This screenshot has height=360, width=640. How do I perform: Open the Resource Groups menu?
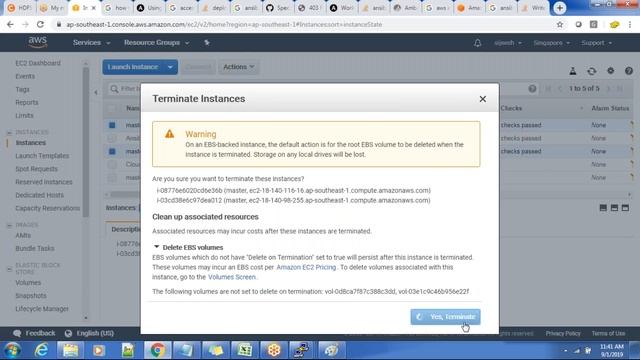tap(156, 42)
